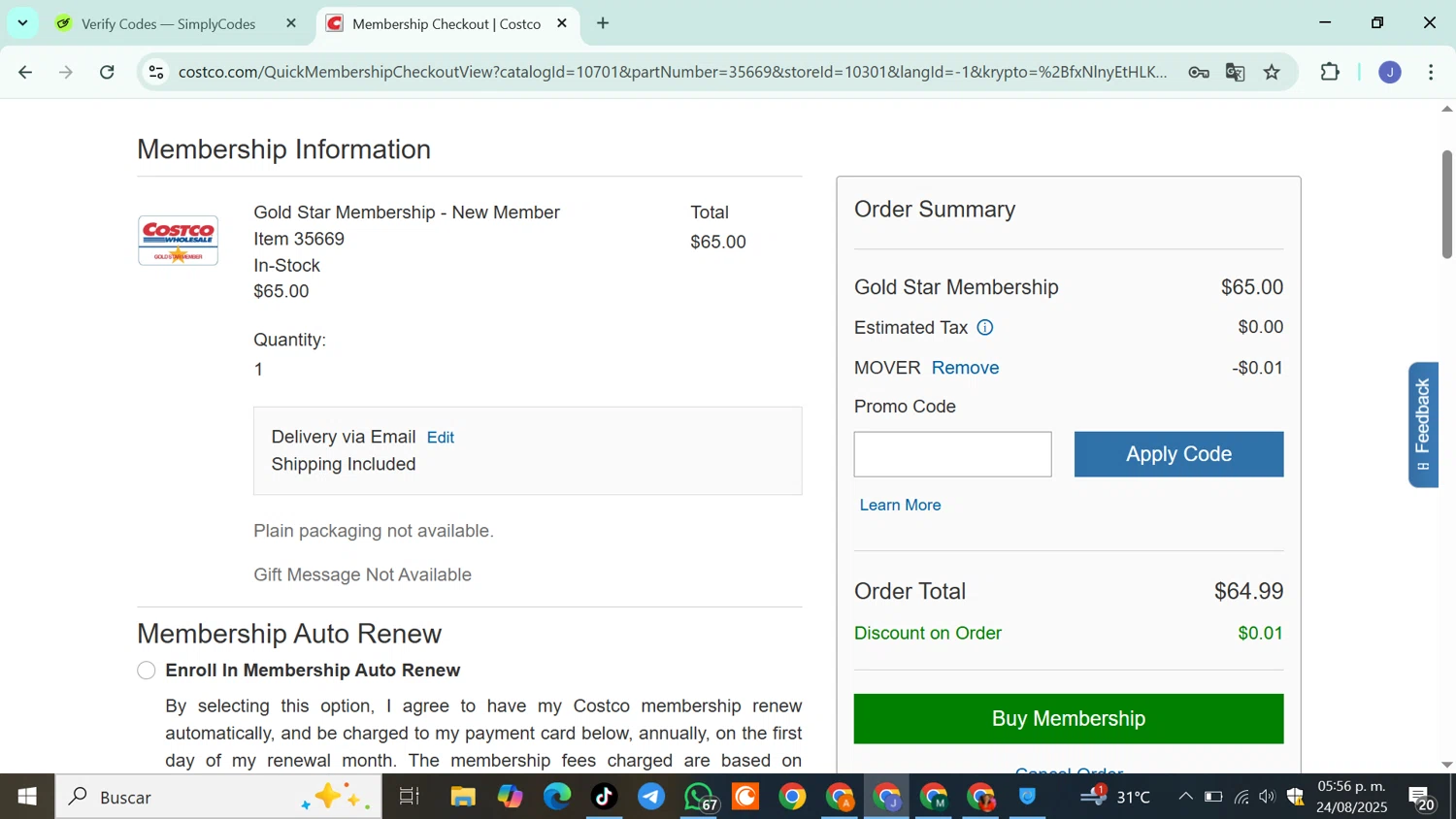Open the Wi-Fi network tray icon

pos(1241,797)
